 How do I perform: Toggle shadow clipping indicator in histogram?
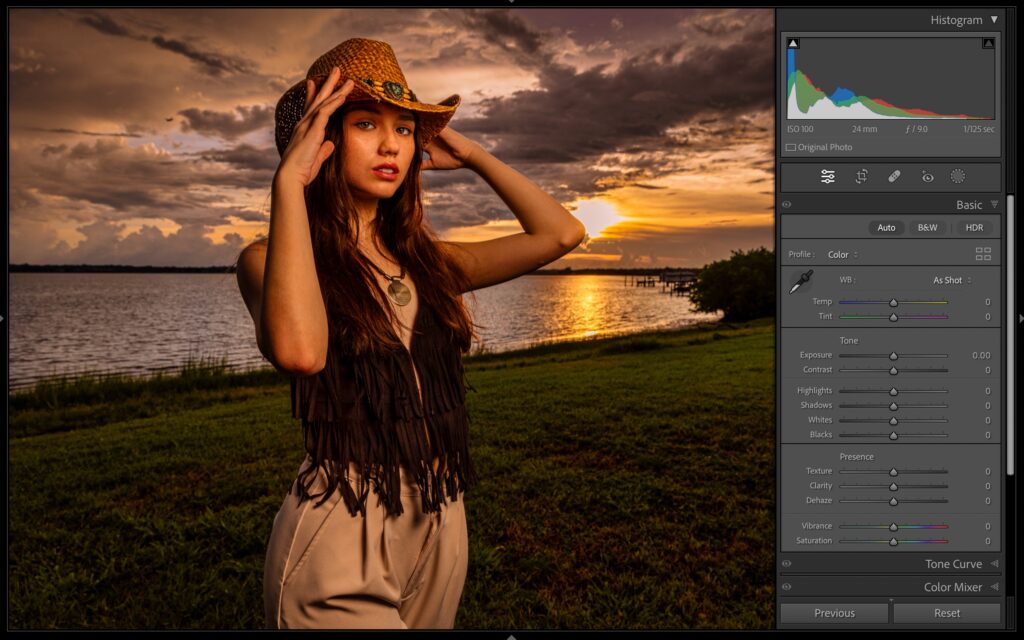[x=793, y=43]
